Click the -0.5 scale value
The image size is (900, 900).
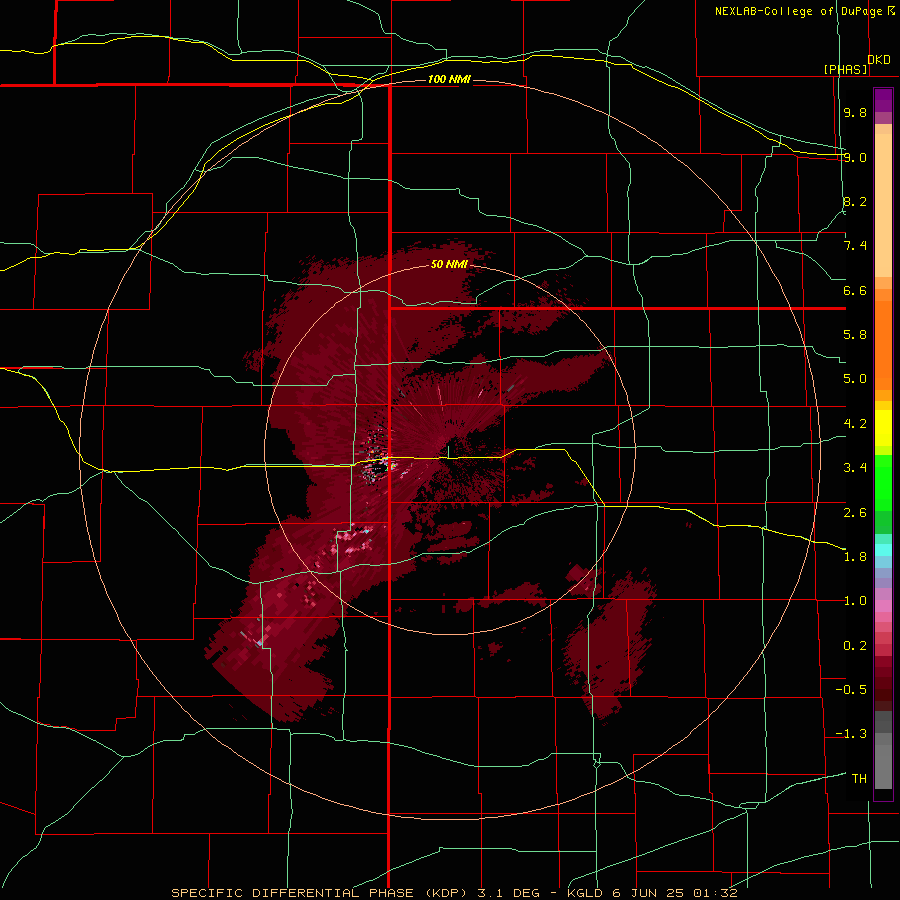851,690
